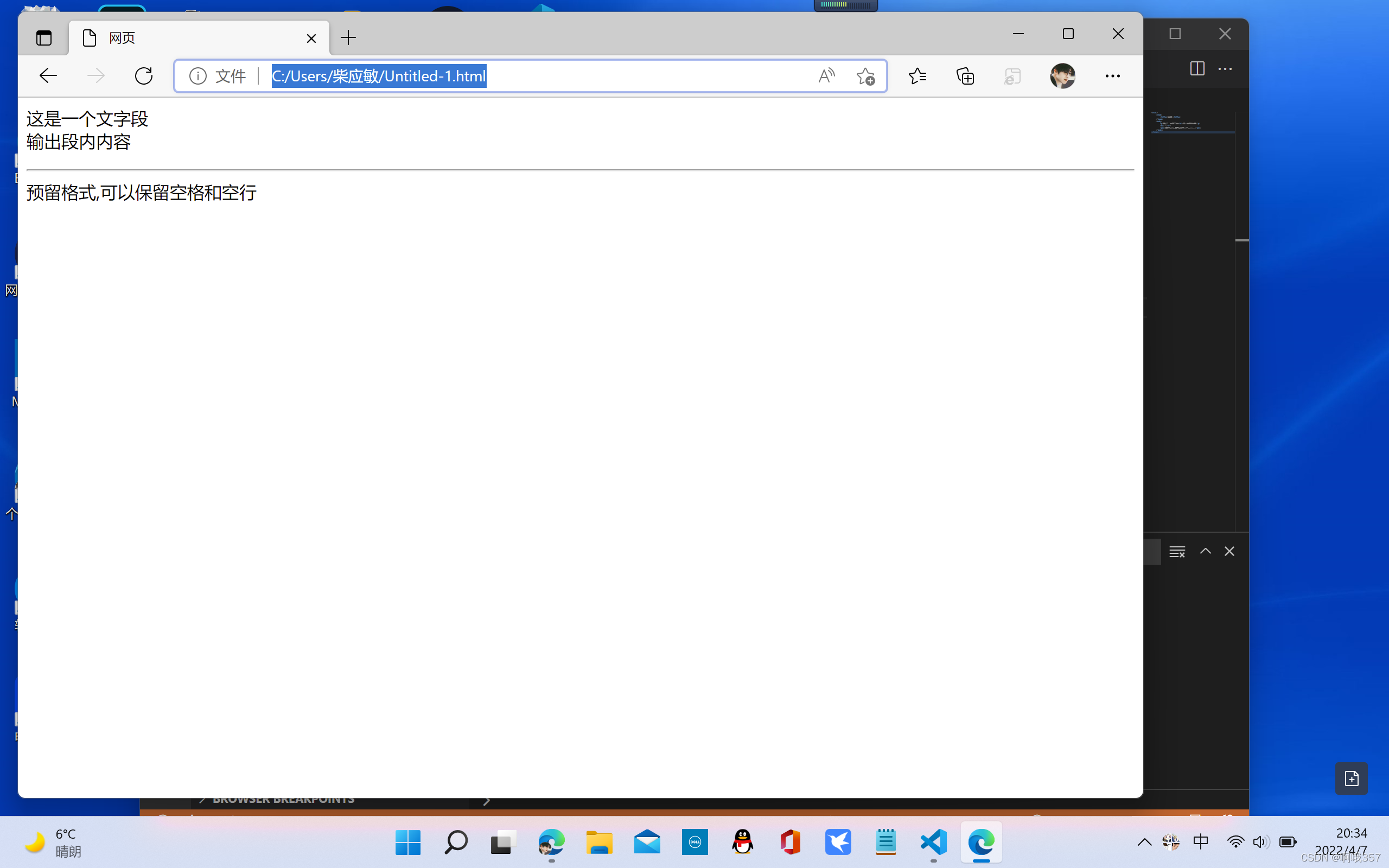
Task: Check battery status in tray
Action: tap(1288, 842)
